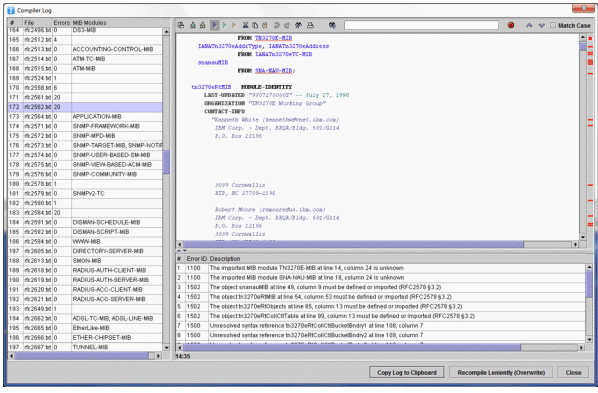Screen dimensions: 598x393
Task: Toggle the Match Case checkbox
Action: [x=553, y=25]
